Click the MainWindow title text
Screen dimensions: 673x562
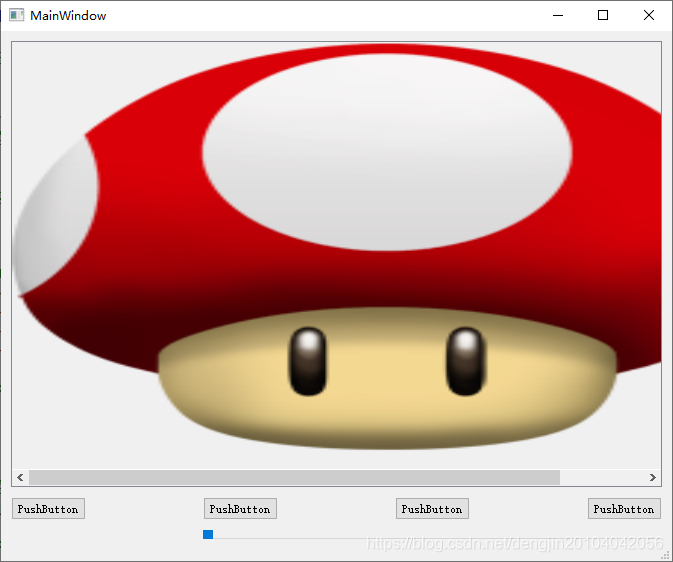(x=68, y=16)
